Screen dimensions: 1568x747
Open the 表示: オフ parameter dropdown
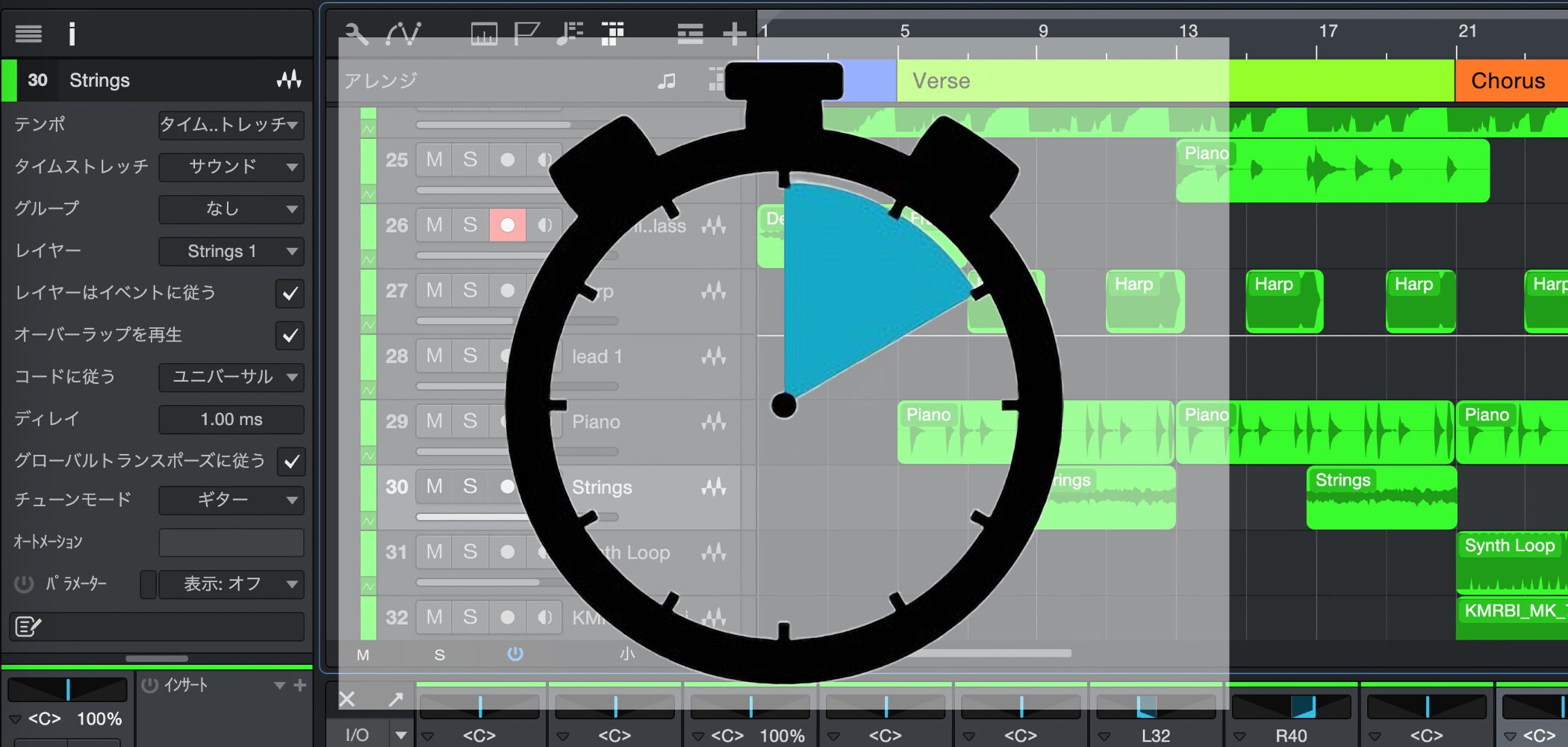tap(231, 583)
